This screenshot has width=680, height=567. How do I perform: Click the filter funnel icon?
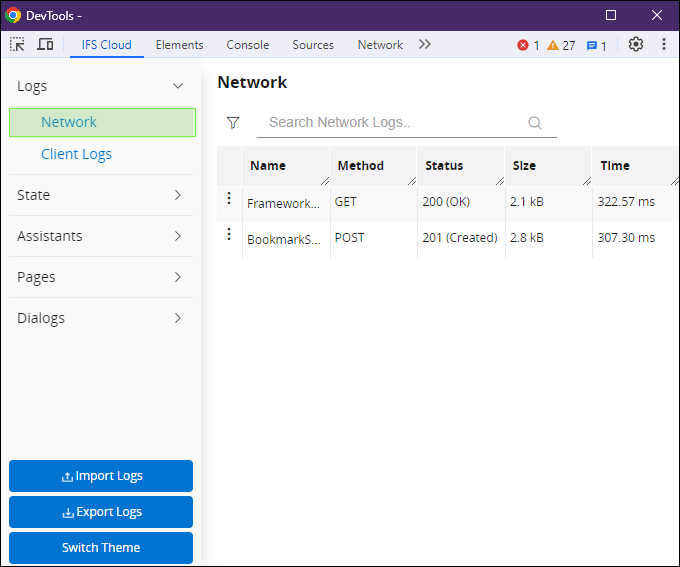pos(233,123)
